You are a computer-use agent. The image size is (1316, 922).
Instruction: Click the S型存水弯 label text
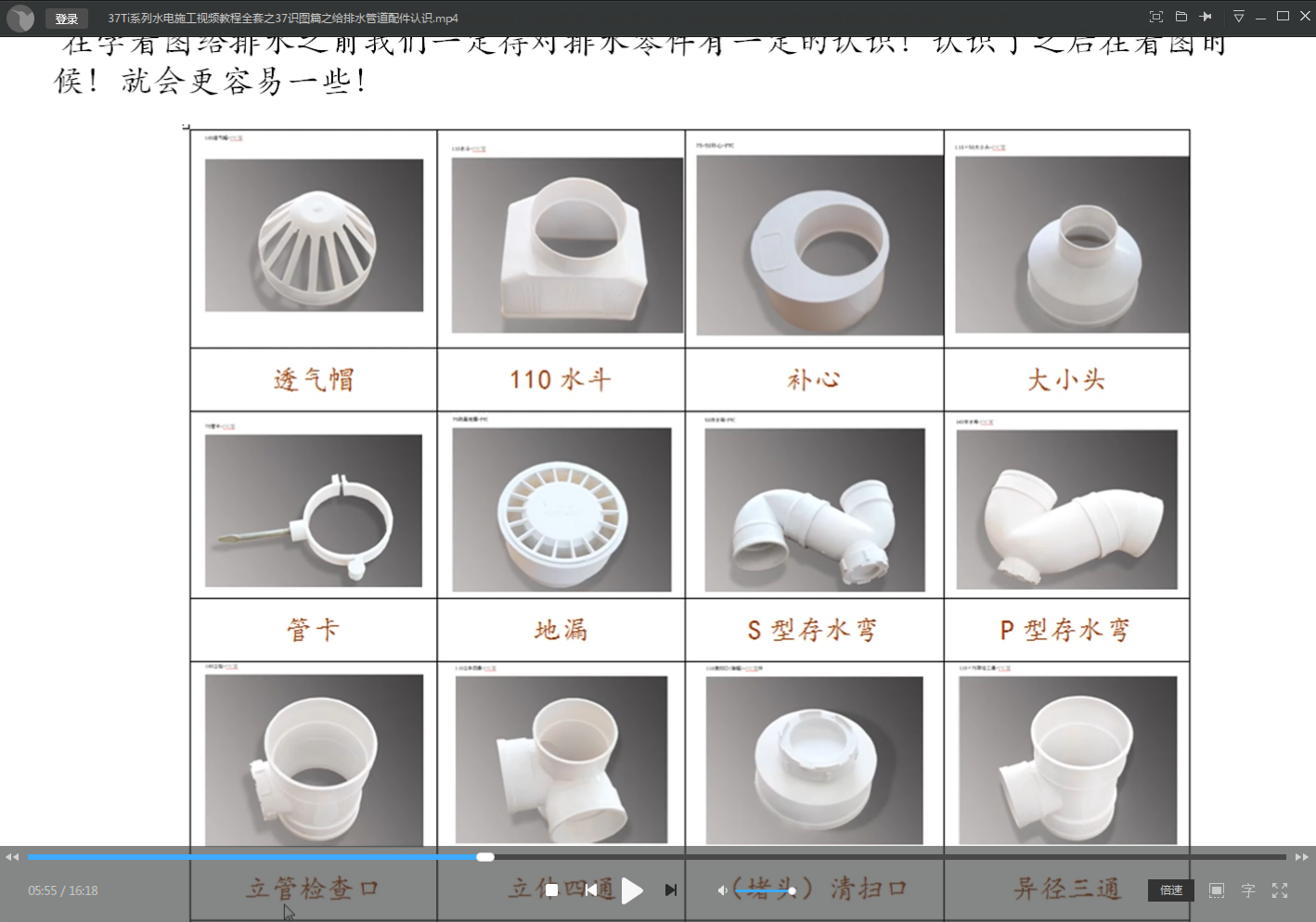(x=813, y=630)
